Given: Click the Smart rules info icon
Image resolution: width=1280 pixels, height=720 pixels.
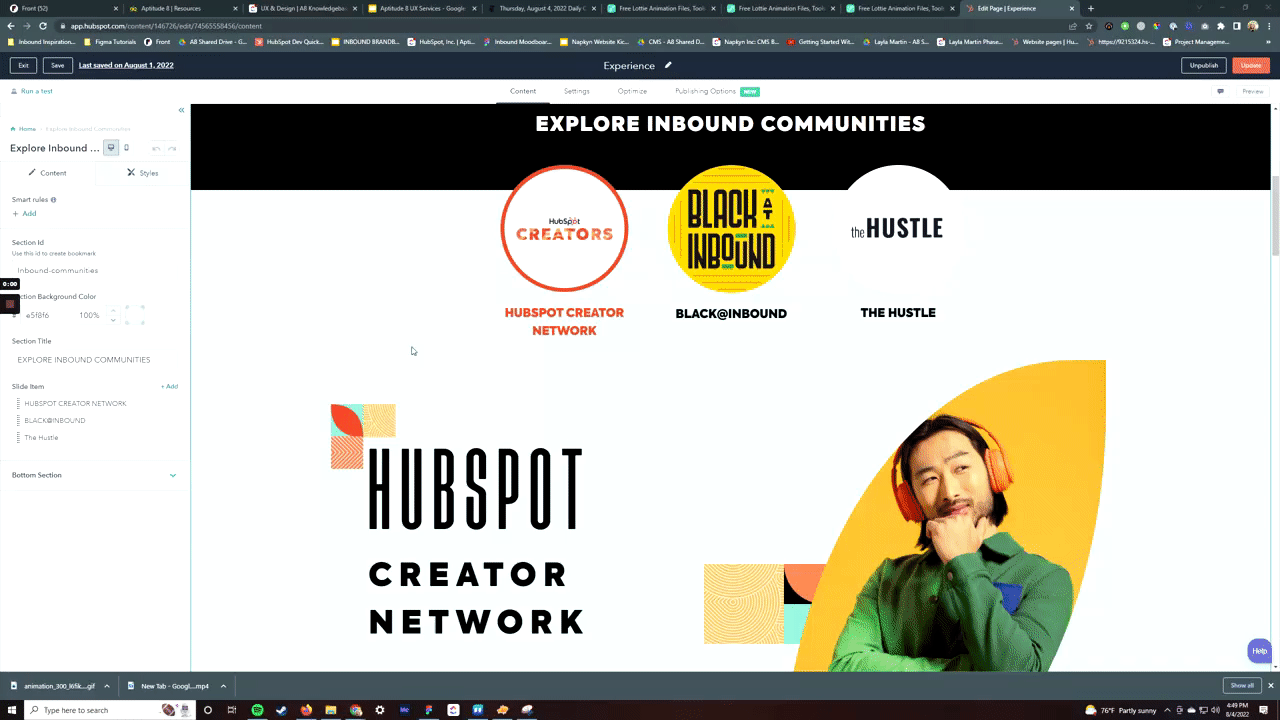Looking at the screenshot, I should click(x=53, y=200).
